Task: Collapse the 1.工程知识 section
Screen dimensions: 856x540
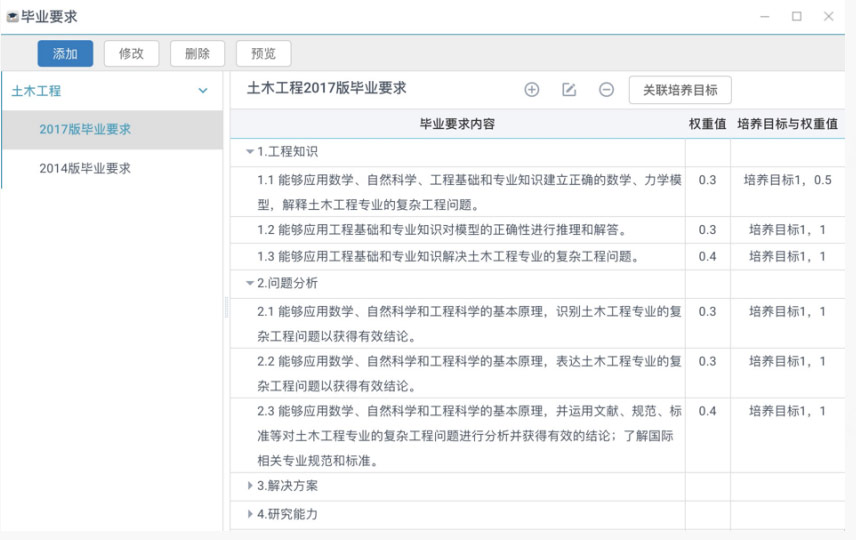Action: 250,152
